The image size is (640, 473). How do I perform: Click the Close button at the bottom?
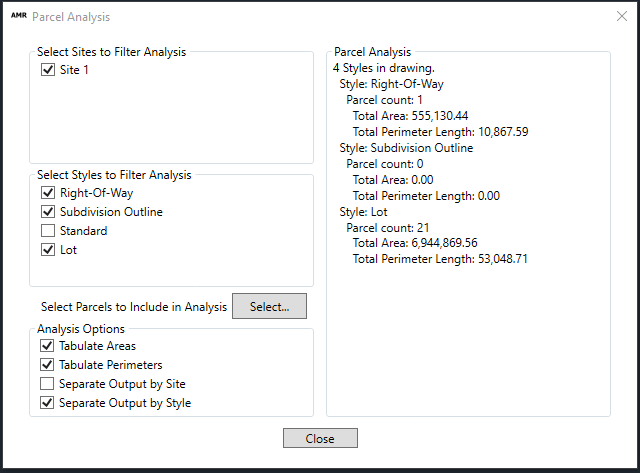(x=320, y=439)
